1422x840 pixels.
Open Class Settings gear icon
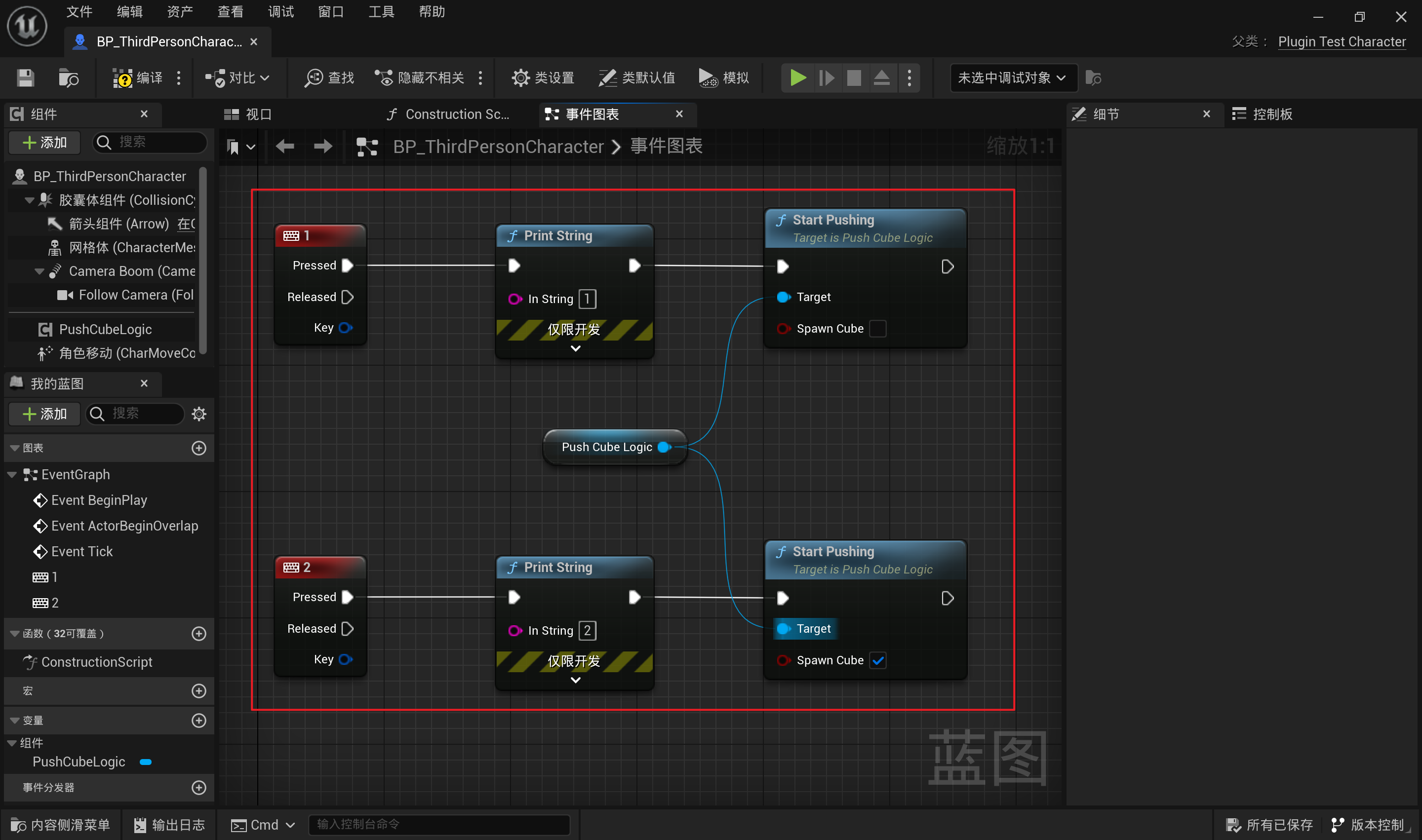pos(520,77)
